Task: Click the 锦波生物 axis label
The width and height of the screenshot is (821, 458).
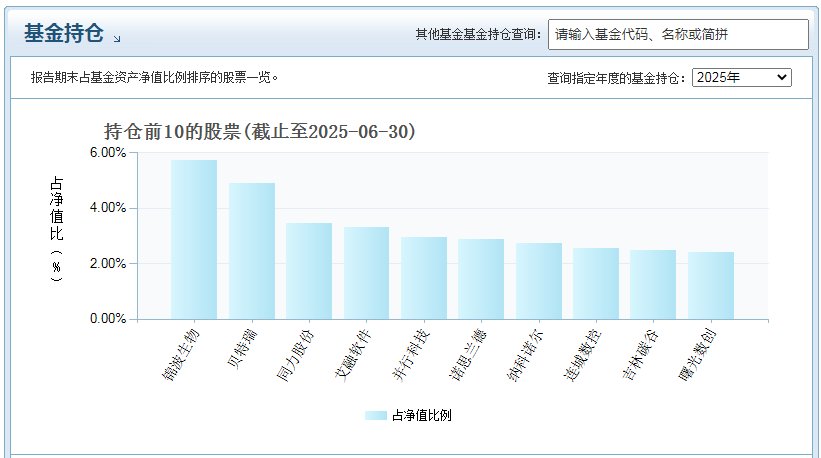Action: [182, 355]
